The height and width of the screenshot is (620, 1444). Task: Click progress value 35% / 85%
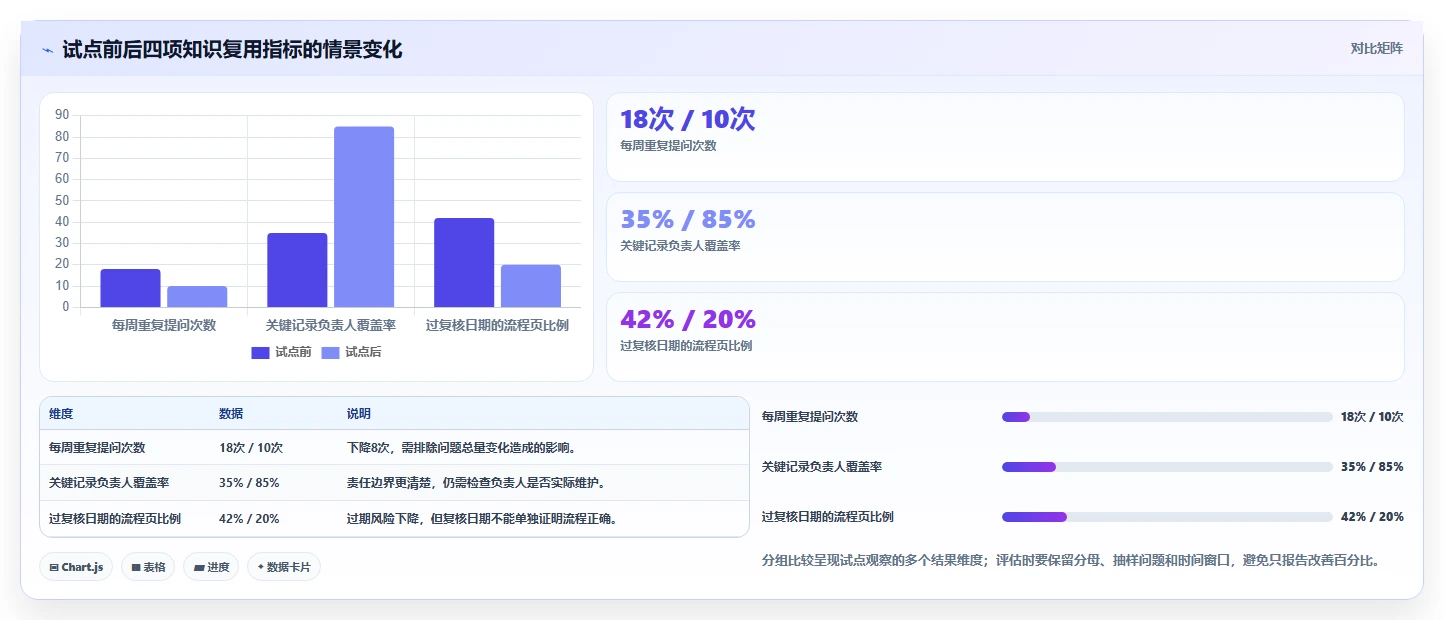click(x=1372, y=467)
